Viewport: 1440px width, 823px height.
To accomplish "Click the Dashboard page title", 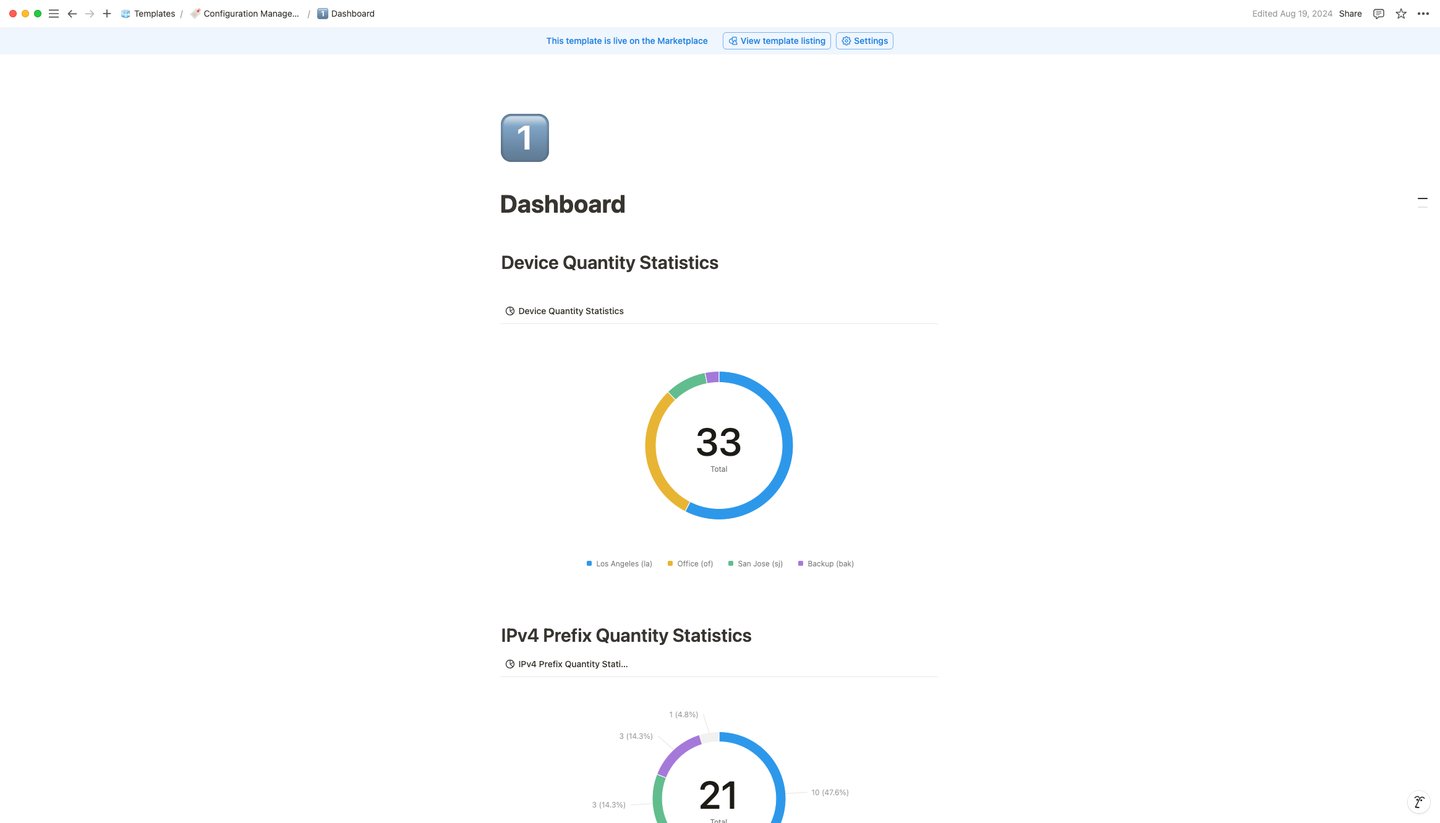I will [x=562, y=204].
